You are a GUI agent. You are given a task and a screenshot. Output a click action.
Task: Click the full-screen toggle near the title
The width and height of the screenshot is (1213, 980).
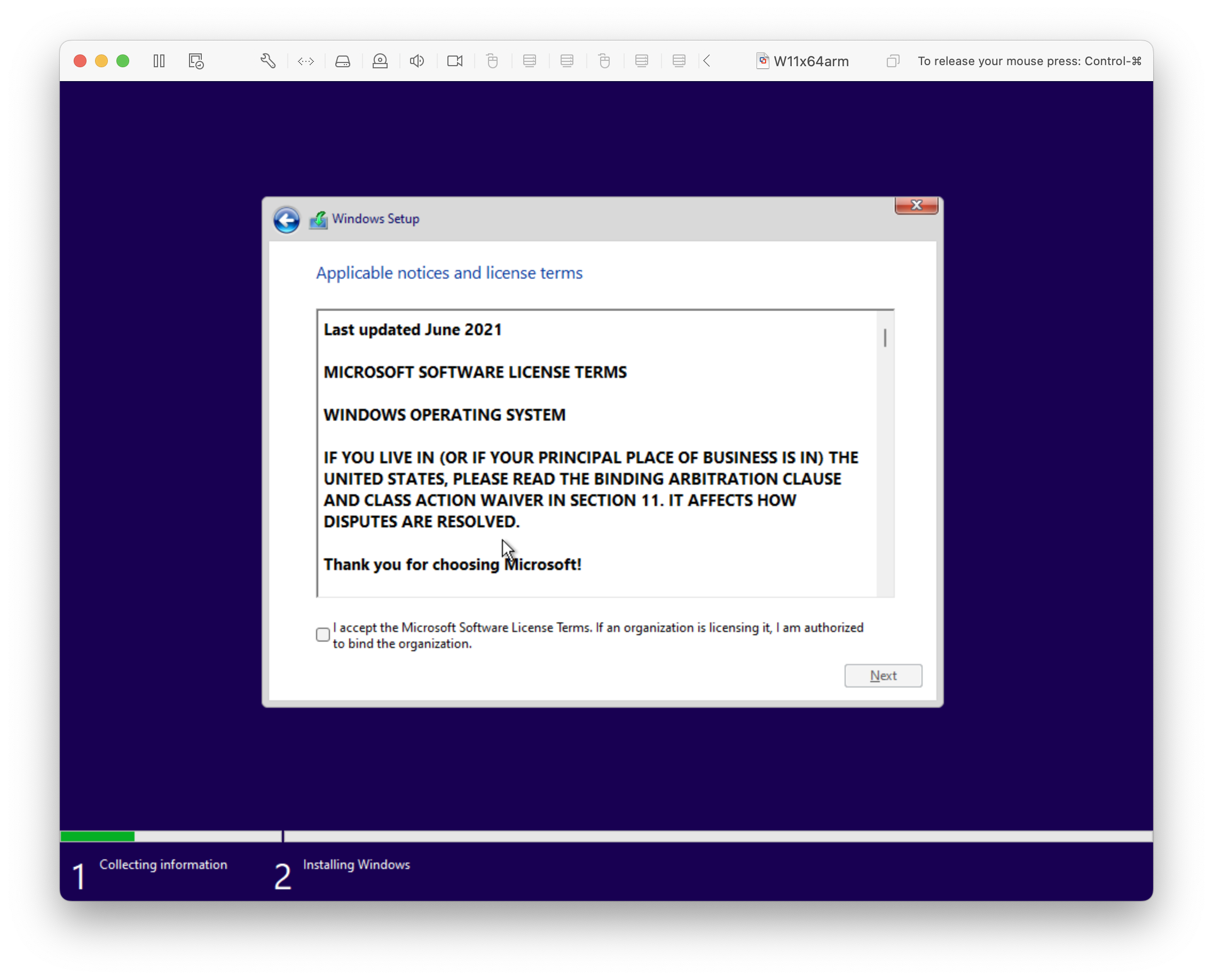pyautogui.click(x=893, y=61)
